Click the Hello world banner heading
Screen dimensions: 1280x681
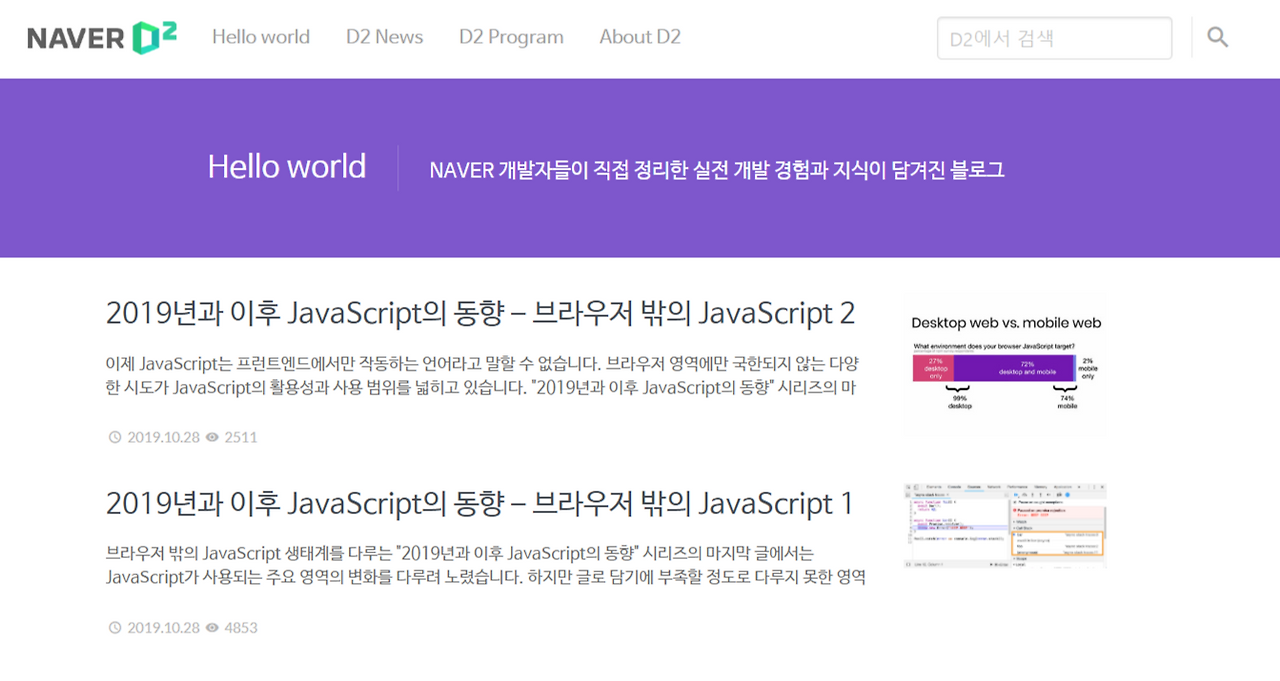pos(287,166)
